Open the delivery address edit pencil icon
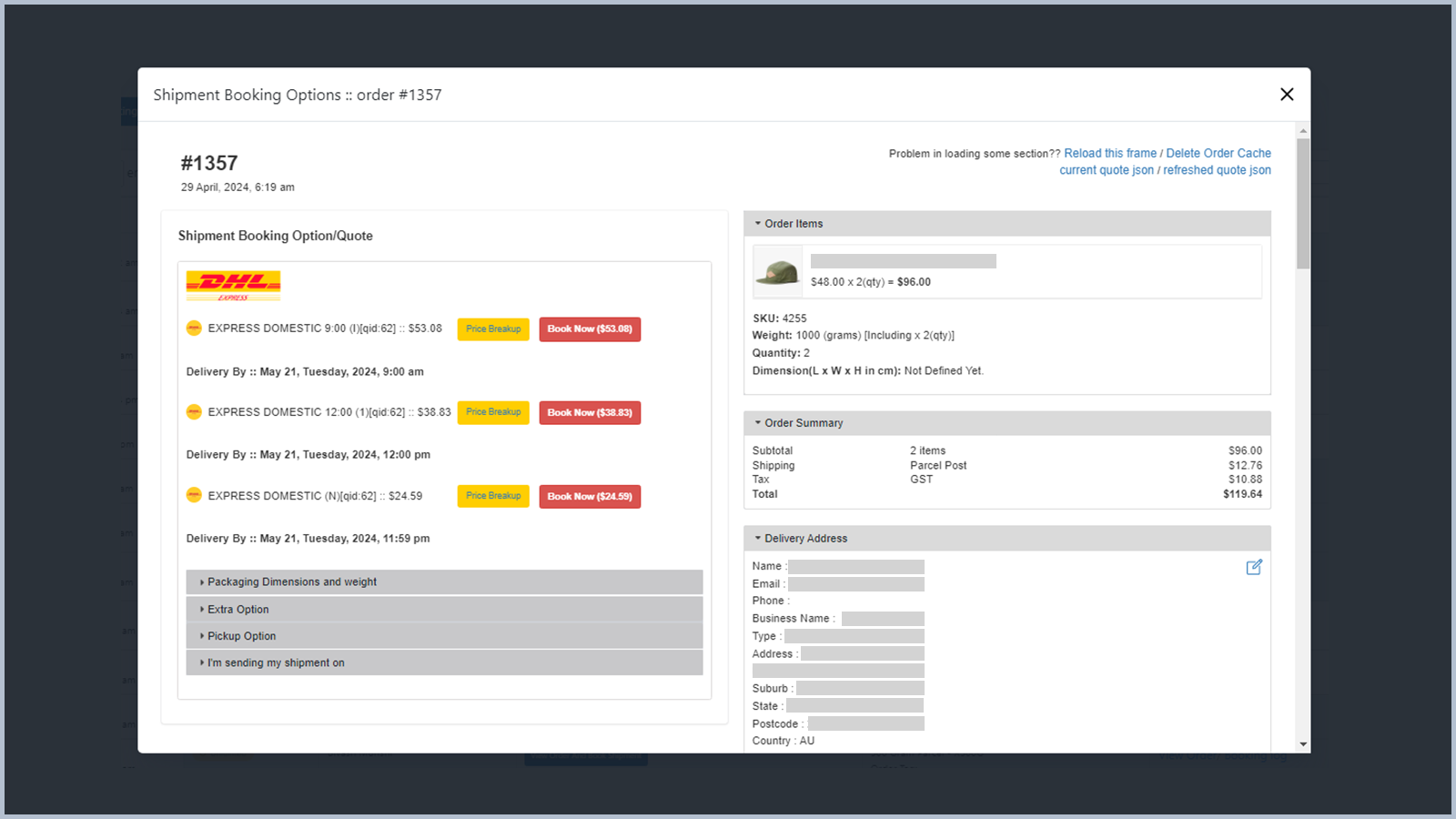 (1254, 567)
